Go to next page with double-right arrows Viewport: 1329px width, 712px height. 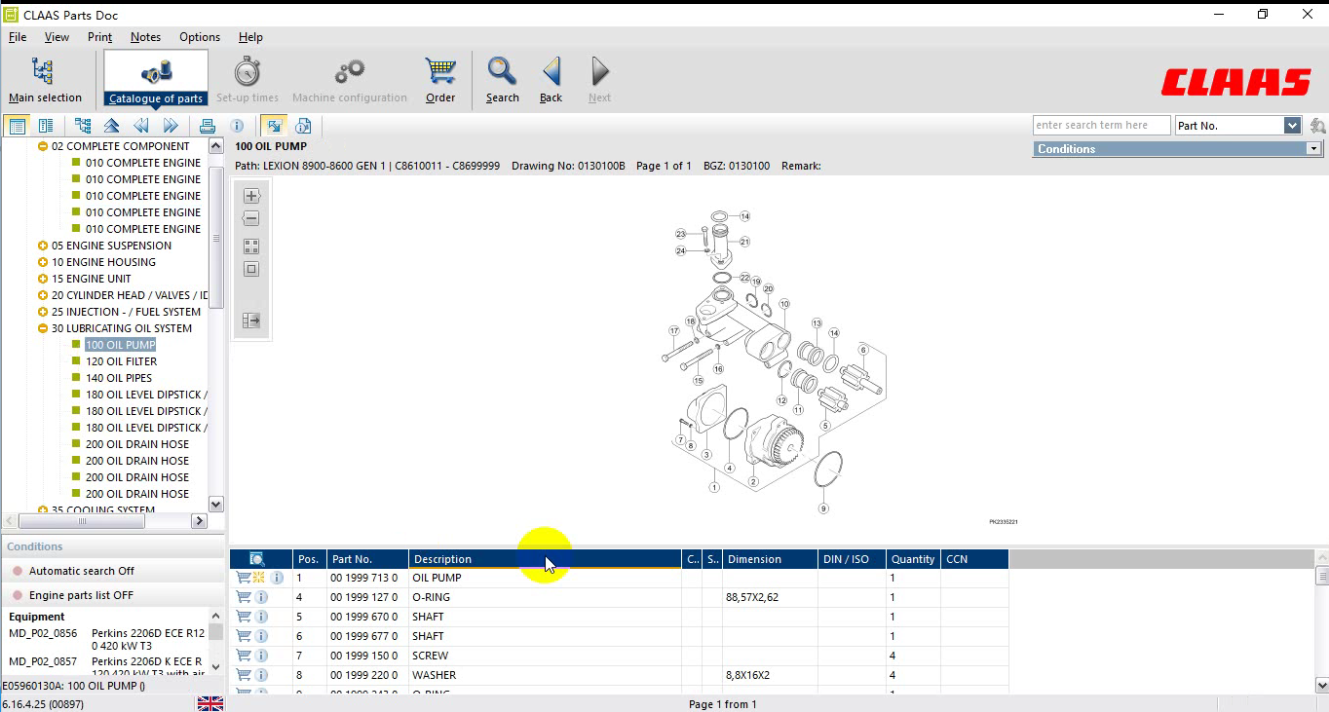(171, 126)
